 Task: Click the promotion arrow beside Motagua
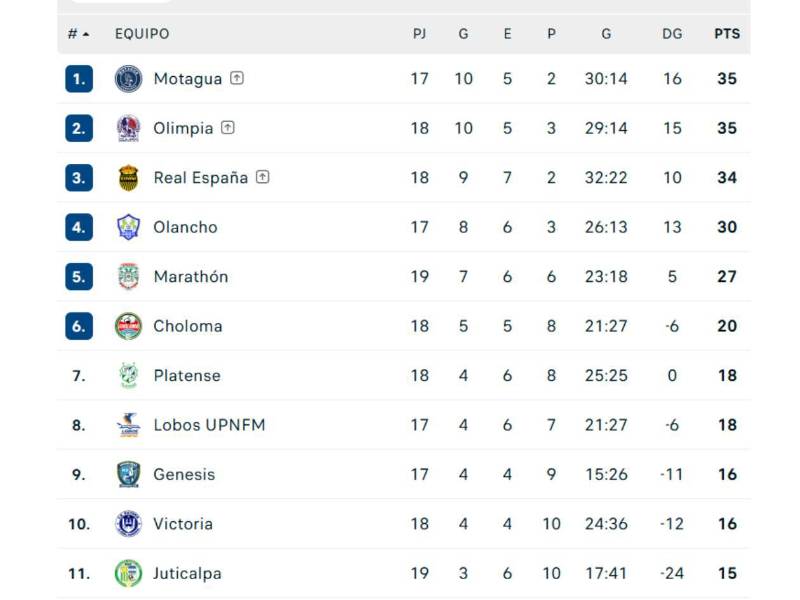(x=235, y=78)
